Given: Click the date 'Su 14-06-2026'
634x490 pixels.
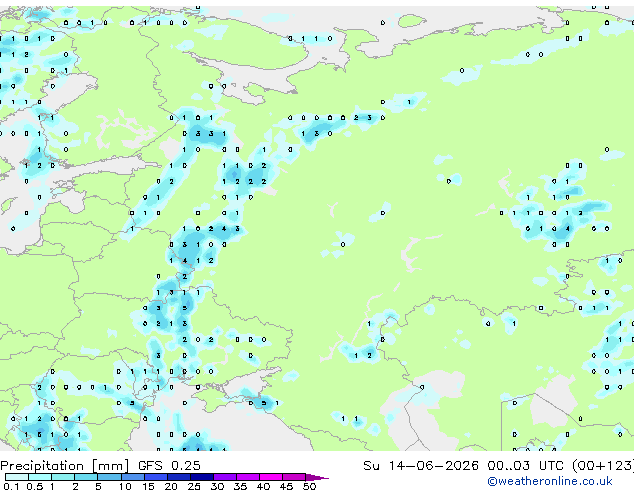Looking at the screenshot, I should [421, 466].
